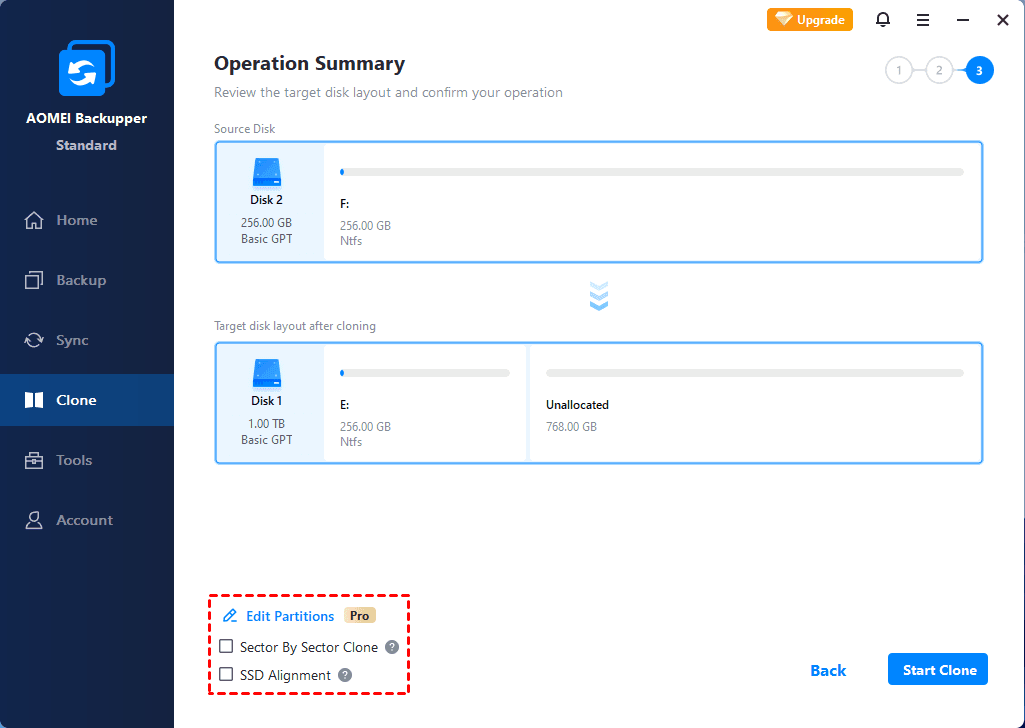Click the Backup stacked squares icon
Screen dimensions: 1025x728
(34, 280)
